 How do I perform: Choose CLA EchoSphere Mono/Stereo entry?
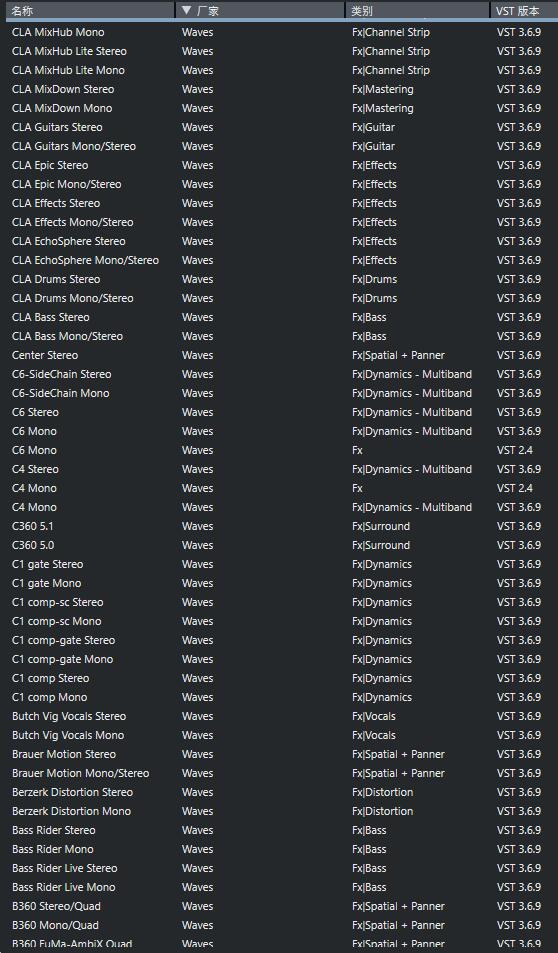282,260
